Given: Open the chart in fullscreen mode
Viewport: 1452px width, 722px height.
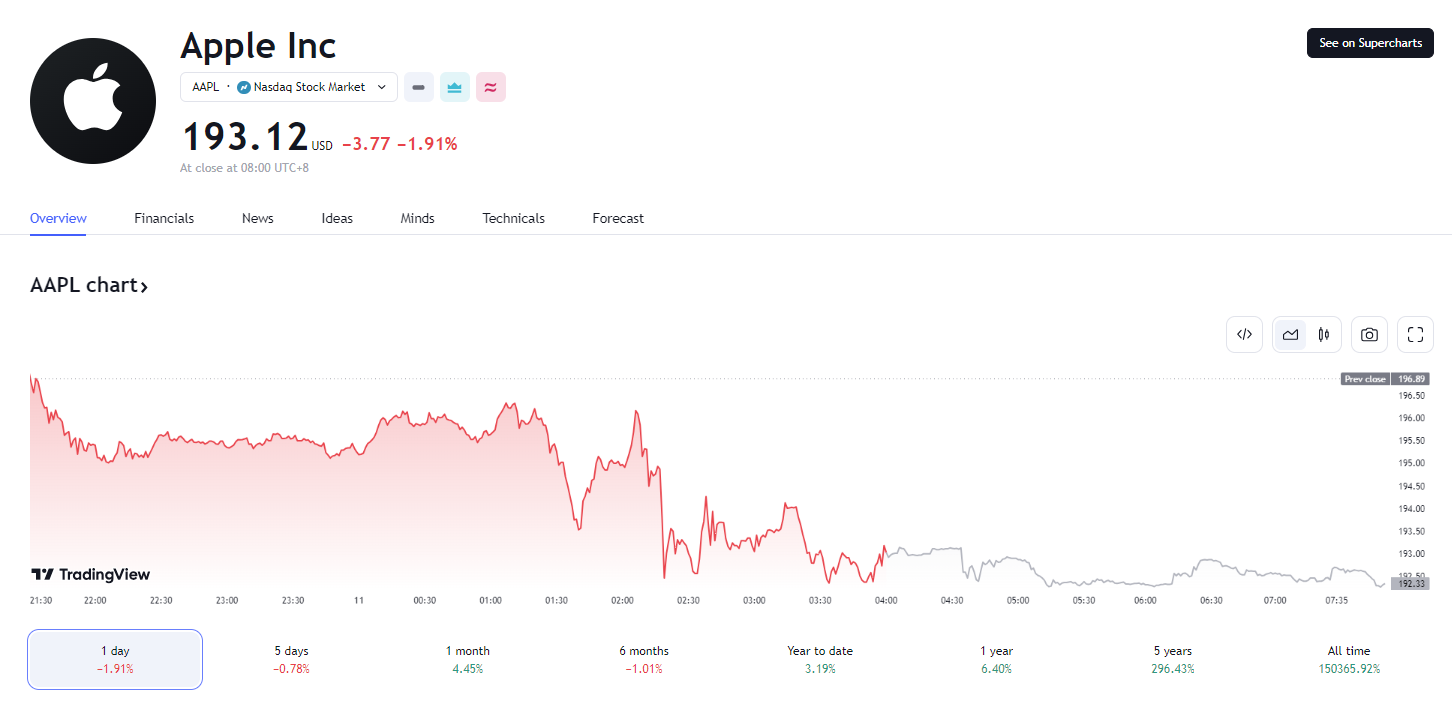Looking at the screenshot, I should tap(1415, 335).
